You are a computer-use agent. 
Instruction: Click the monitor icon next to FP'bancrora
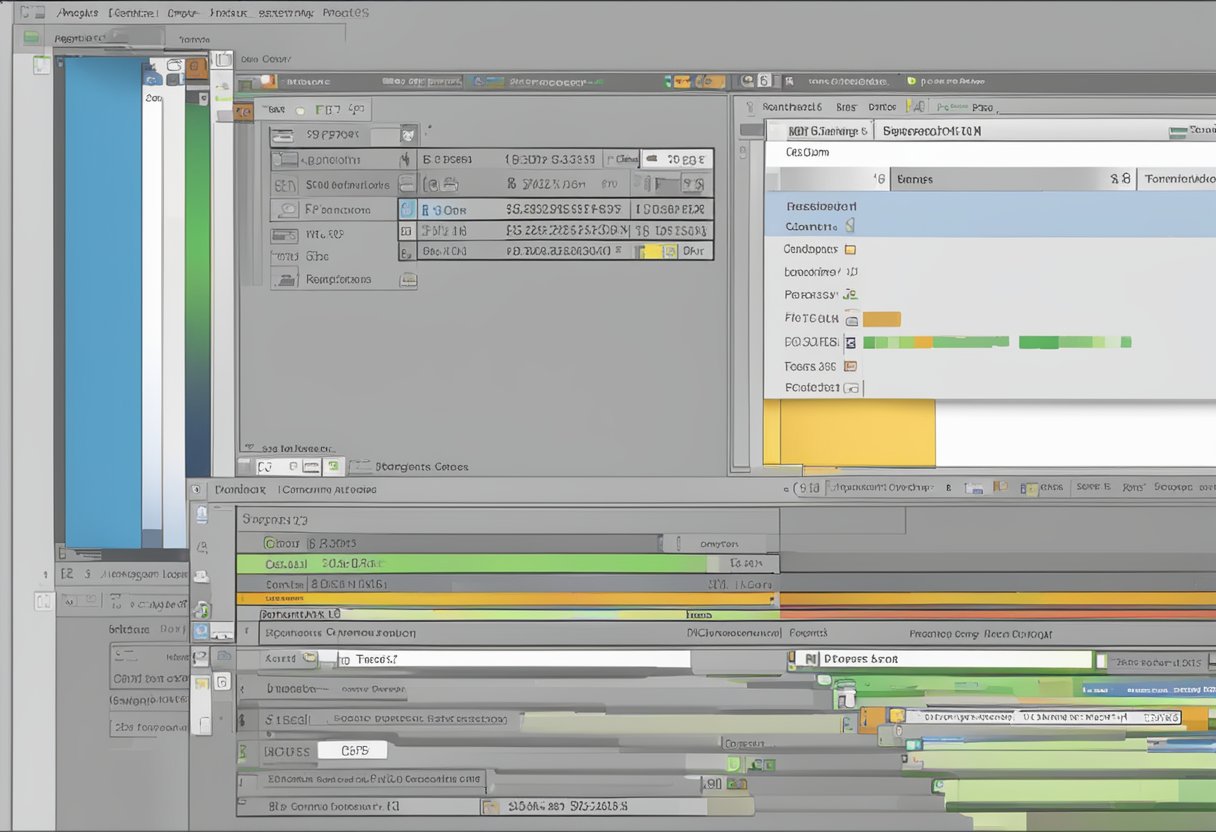pos(288,210)
